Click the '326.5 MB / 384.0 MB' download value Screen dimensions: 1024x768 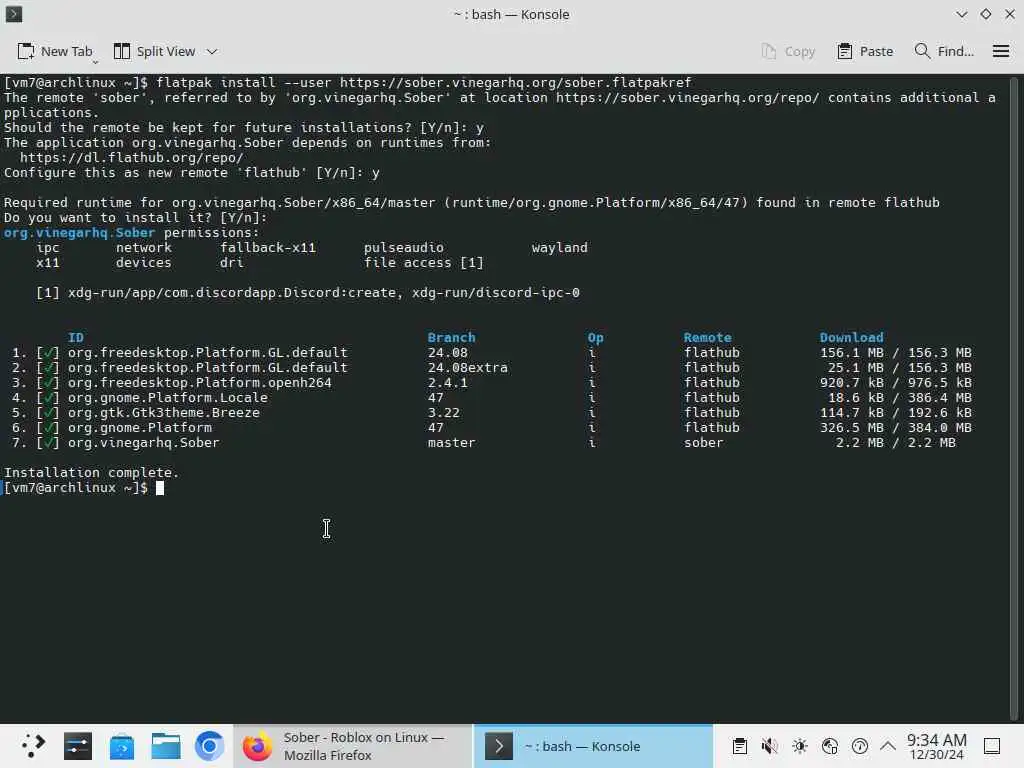coord(895,427)
